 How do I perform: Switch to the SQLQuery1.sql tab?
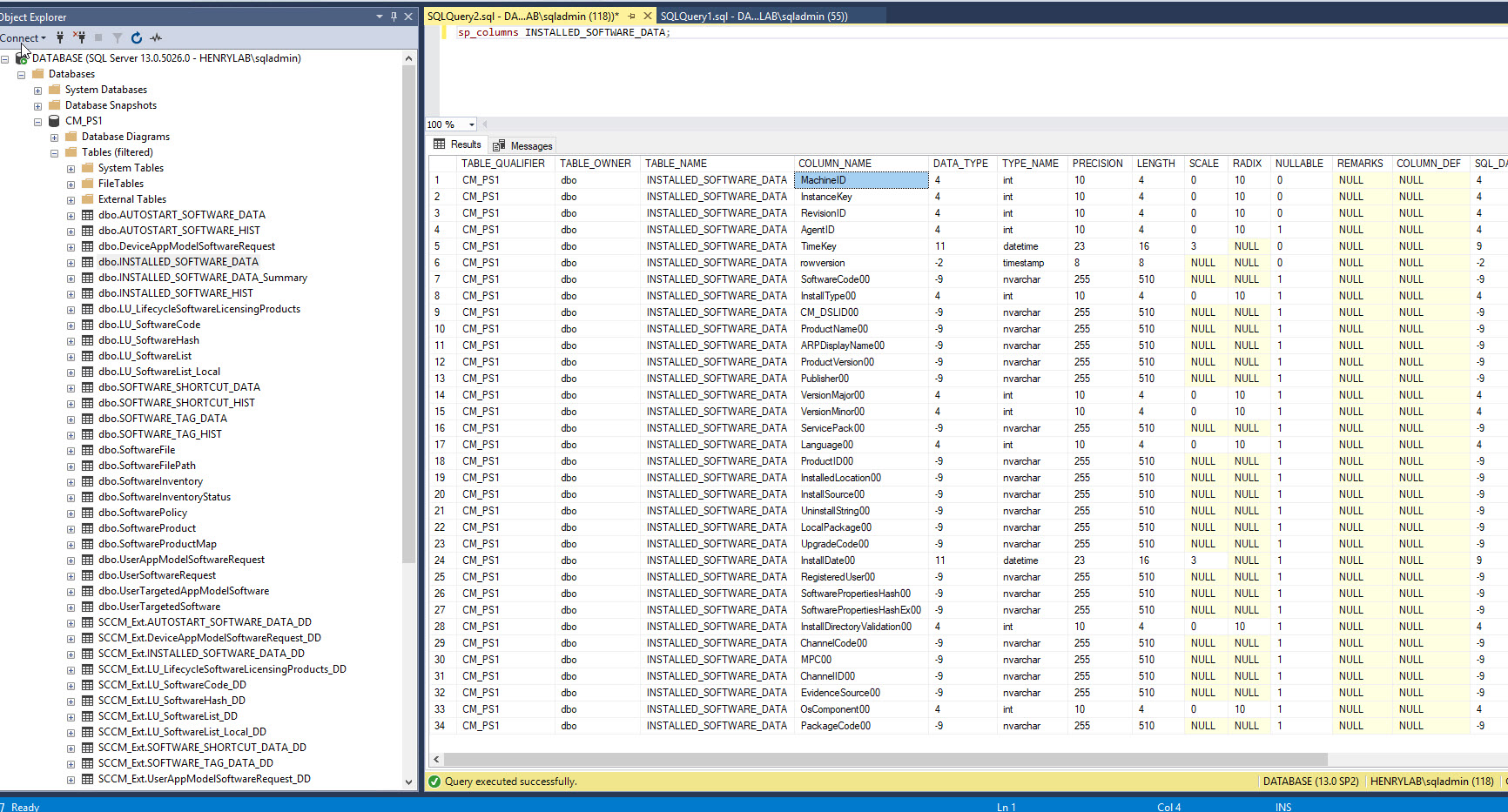[x=754, y=16]
